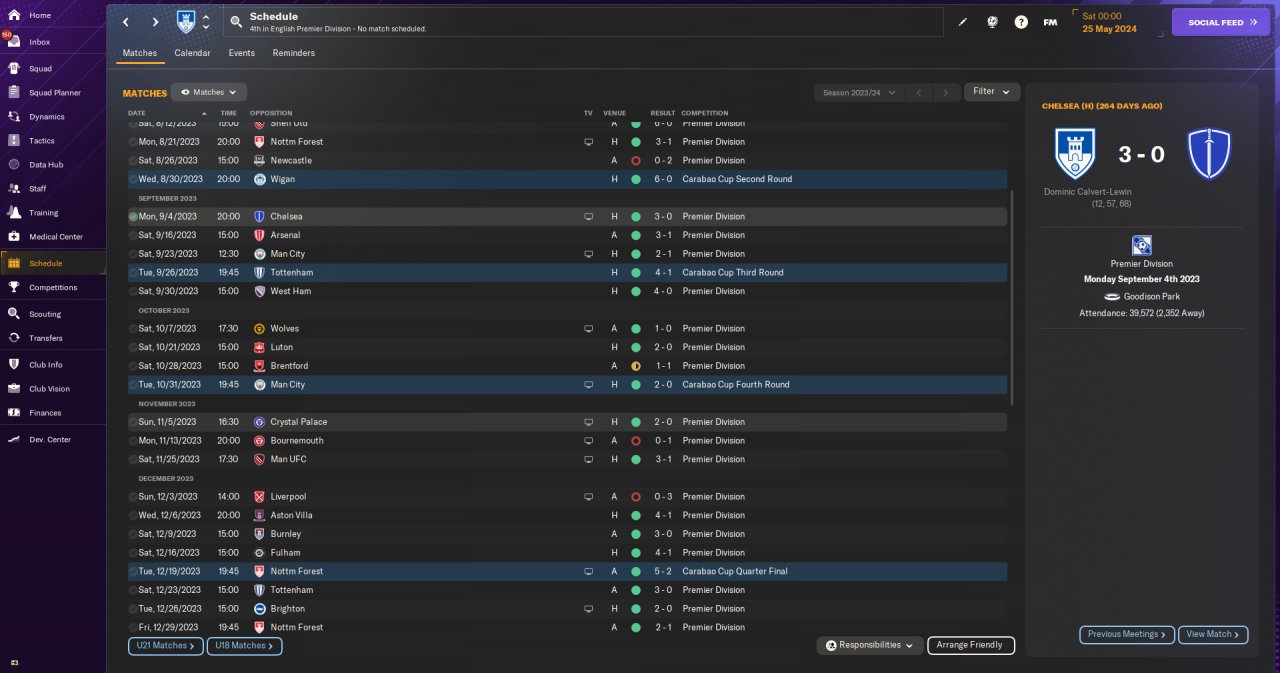
Task: Toggle the circle on Arsenal row
Action: (133, 235)
